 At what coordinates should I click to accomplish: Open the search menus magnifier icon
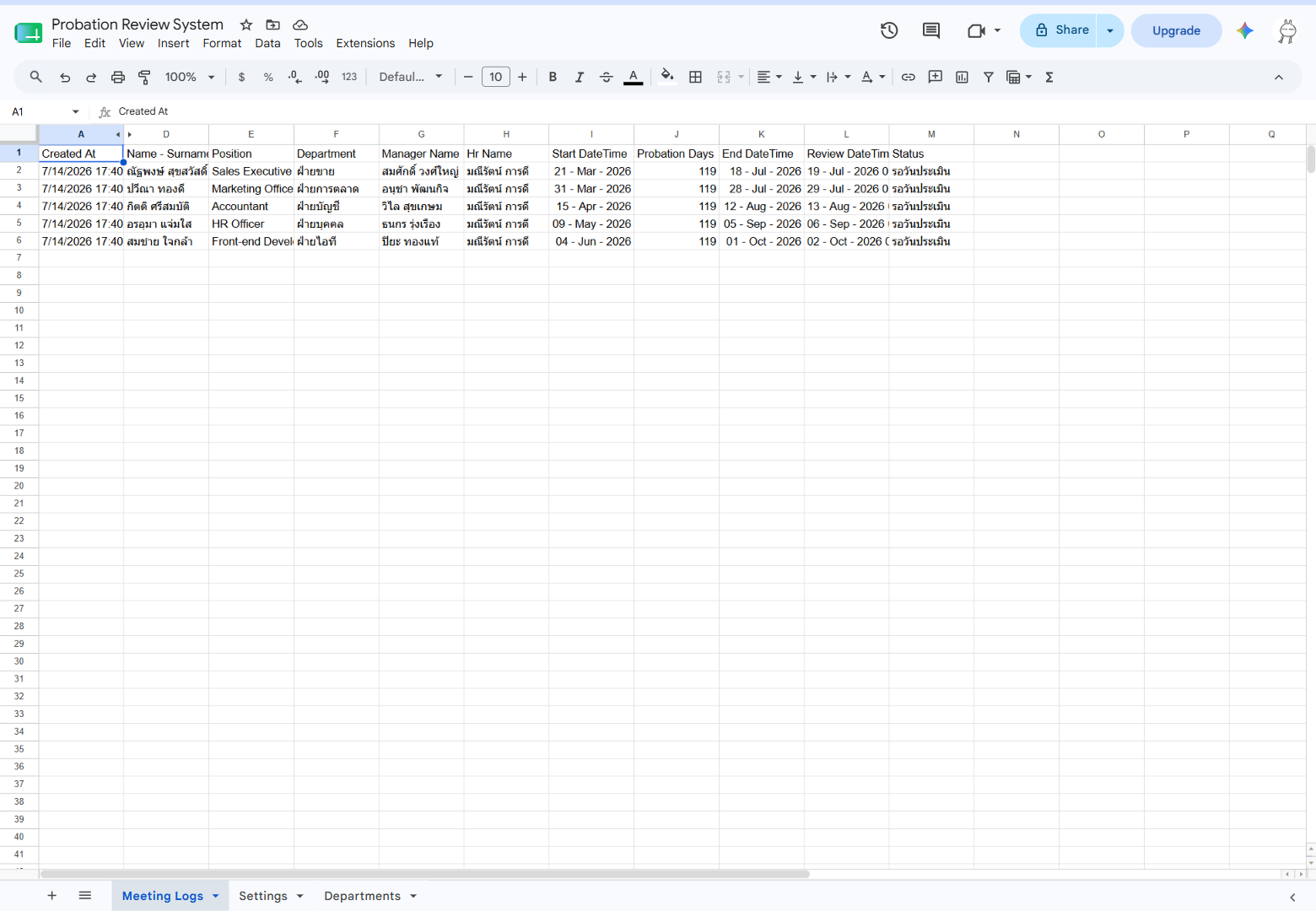click(x=35, y=77)
